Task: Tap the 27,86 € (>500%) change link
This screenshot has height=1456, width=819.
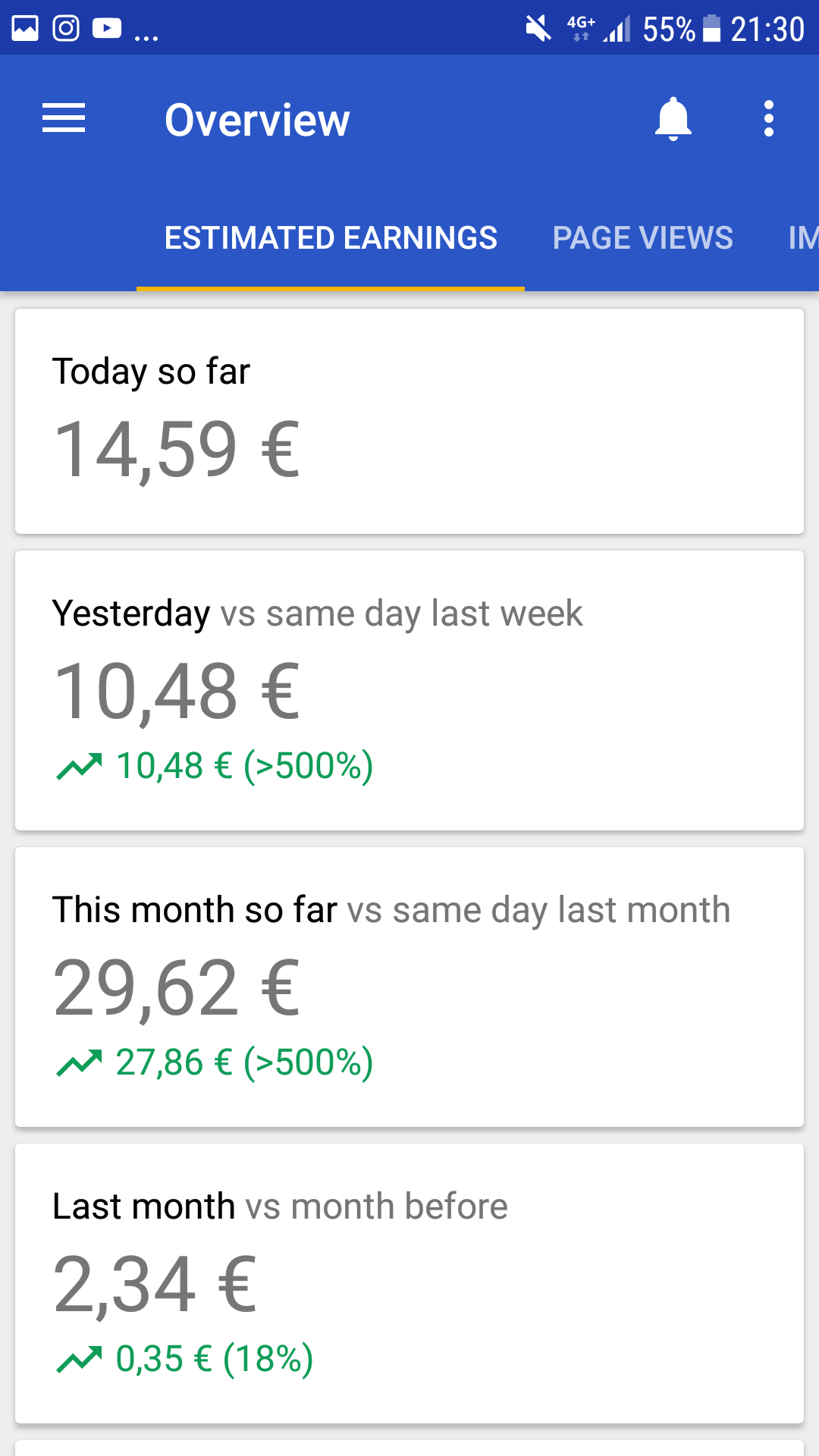Action: click(244, 1063)
